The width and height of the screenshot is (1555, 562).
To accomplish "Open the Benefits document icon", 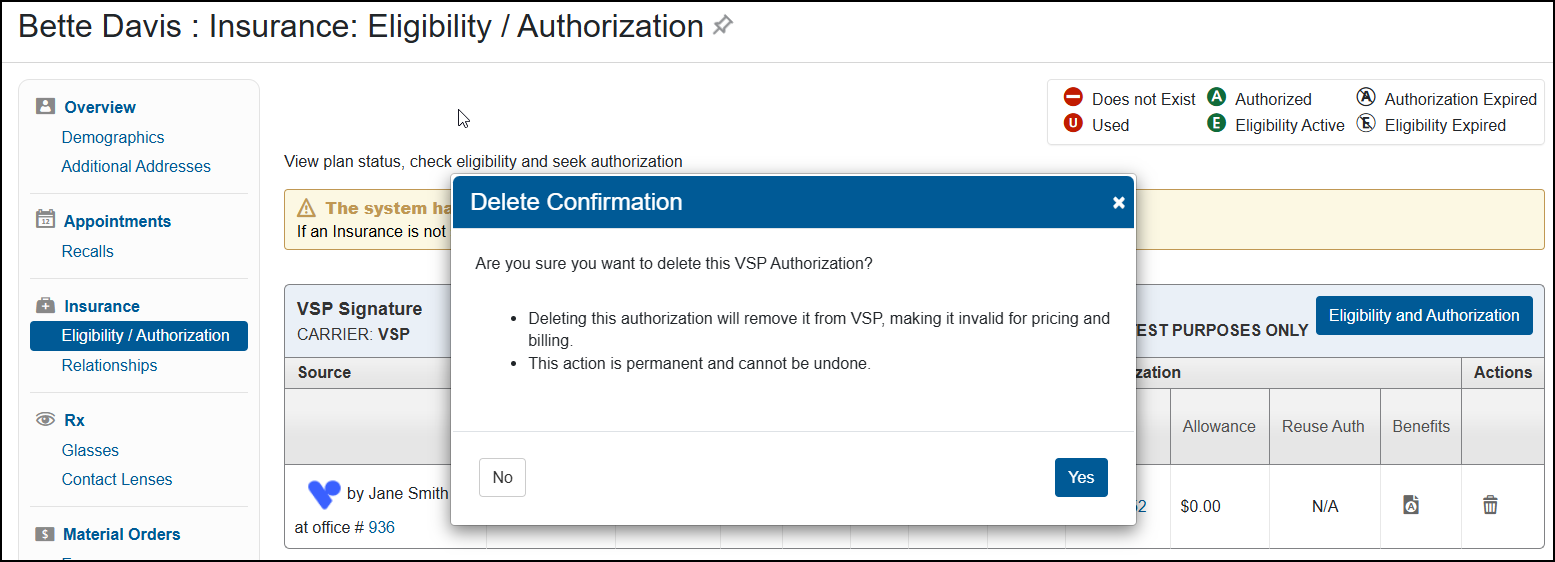I will pos(1411,505).
